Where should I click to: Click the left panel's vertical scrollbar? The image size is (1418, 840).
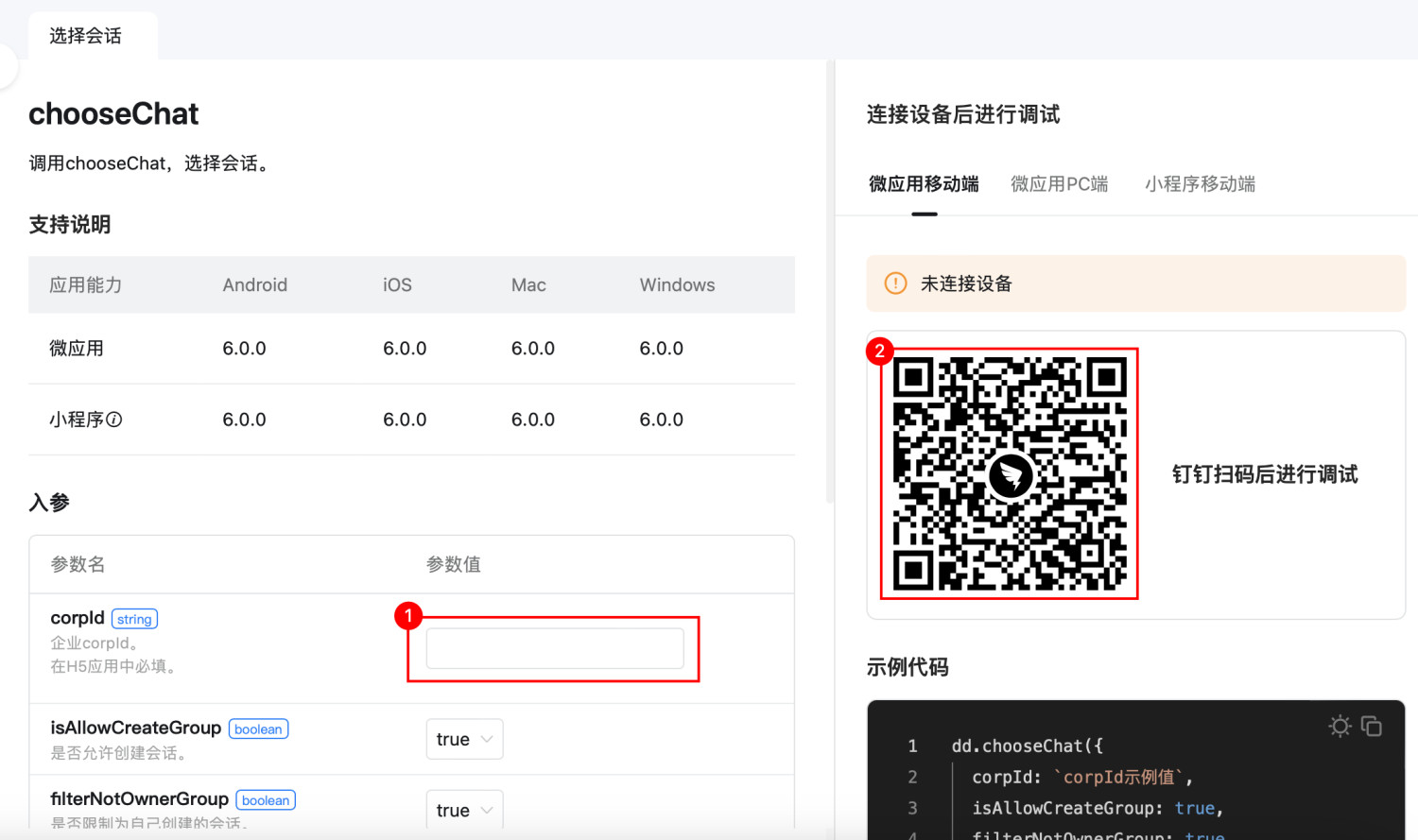830,283
